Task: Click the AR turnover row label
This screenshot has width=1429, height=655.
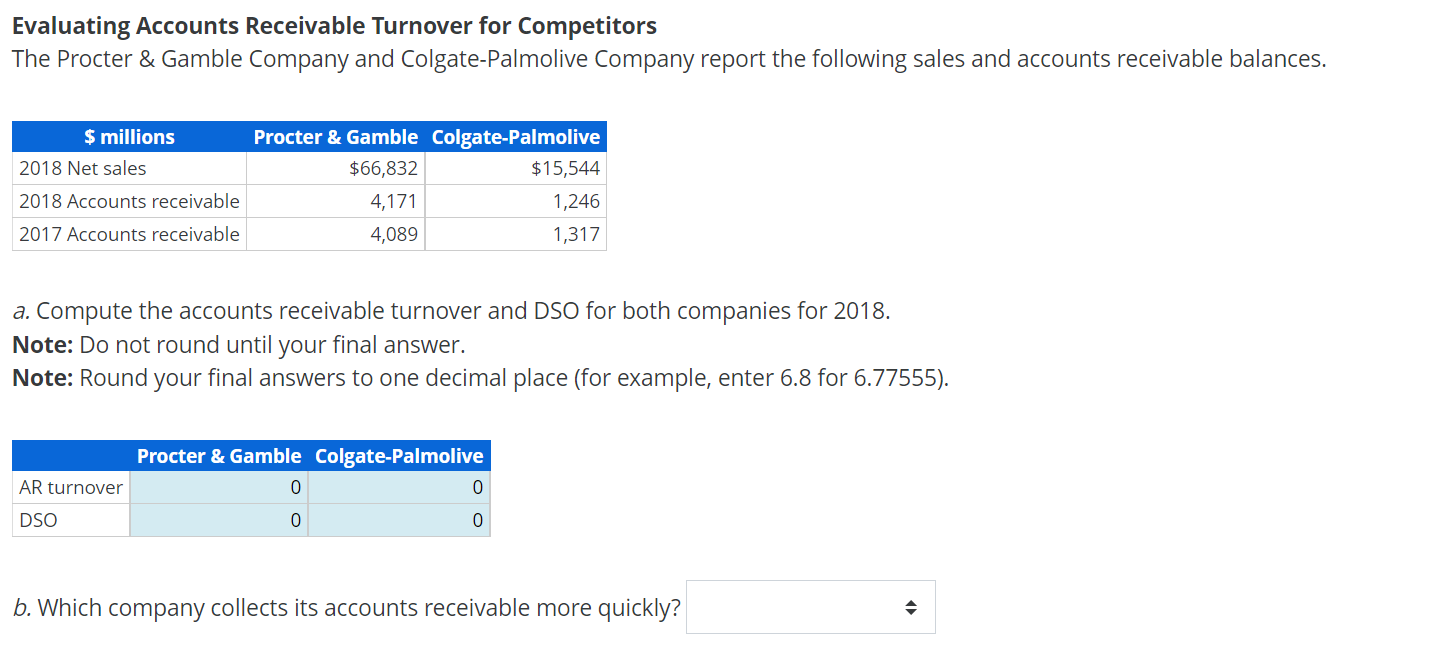Action: 70,487
